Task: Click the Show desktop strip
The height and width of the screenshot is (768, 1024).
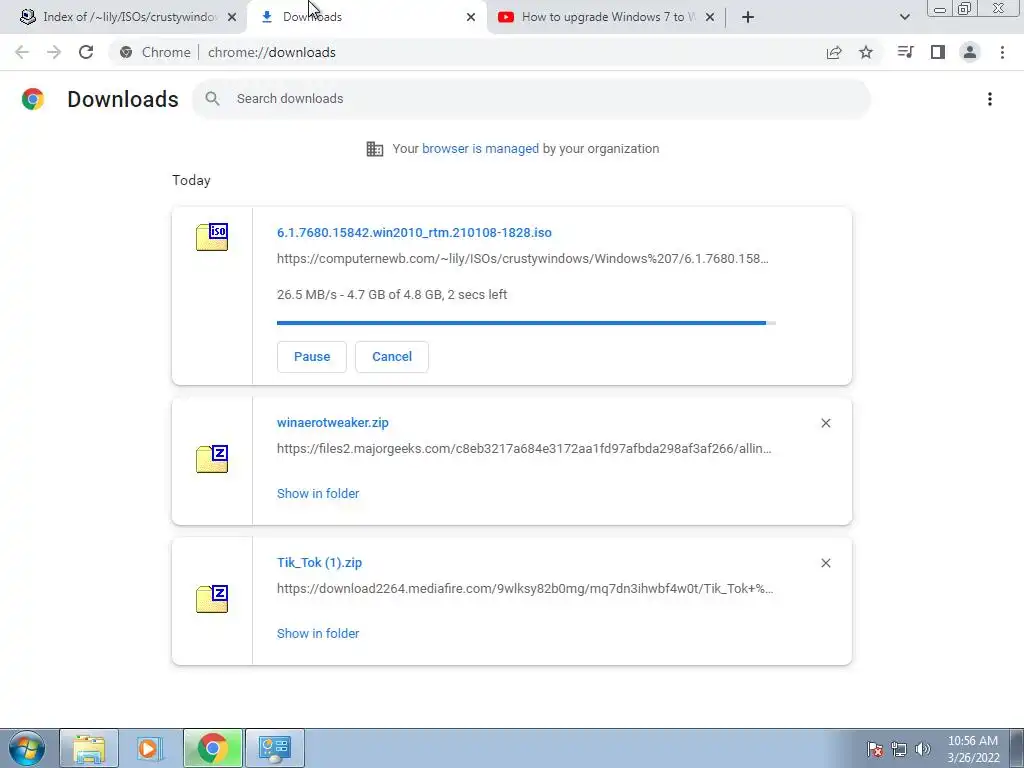Action: (1016, 748)
